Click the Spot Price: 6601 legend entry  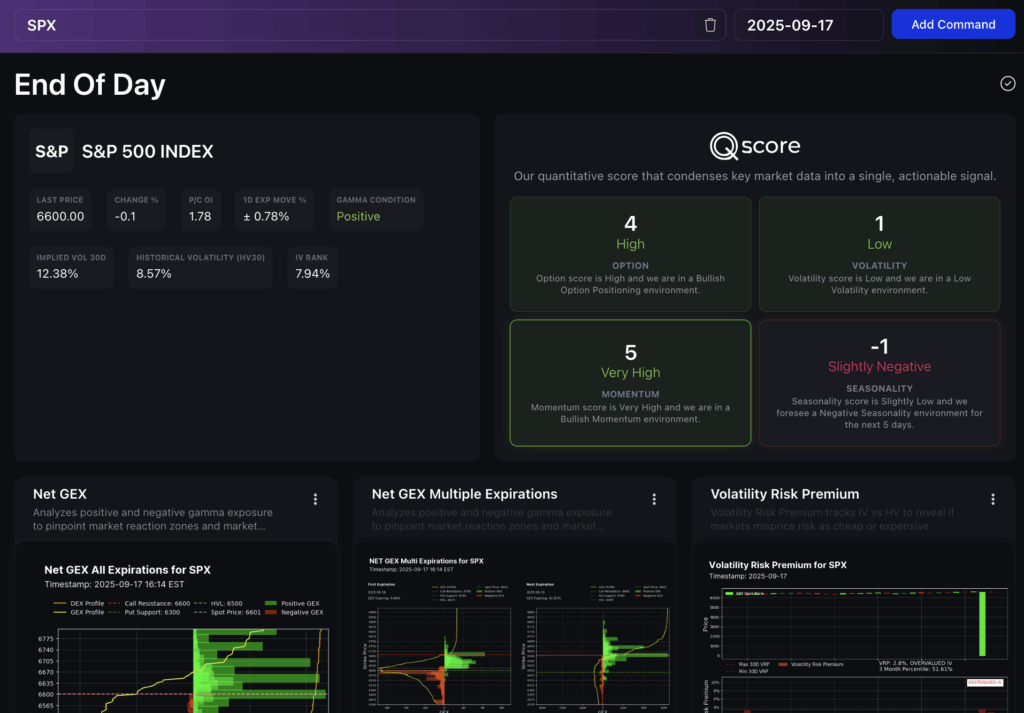click(227, 612)
